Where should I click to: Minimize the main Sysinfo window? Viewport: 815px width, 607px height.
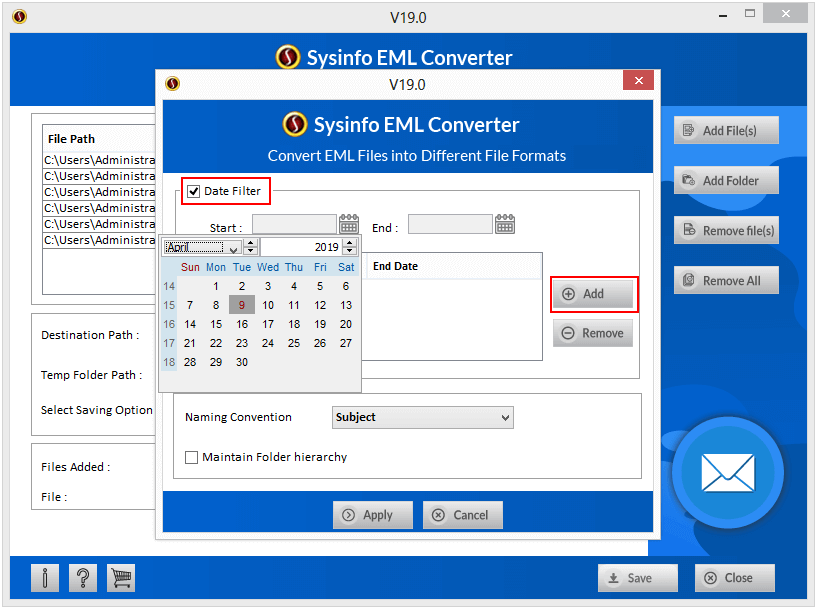(722, 15)
